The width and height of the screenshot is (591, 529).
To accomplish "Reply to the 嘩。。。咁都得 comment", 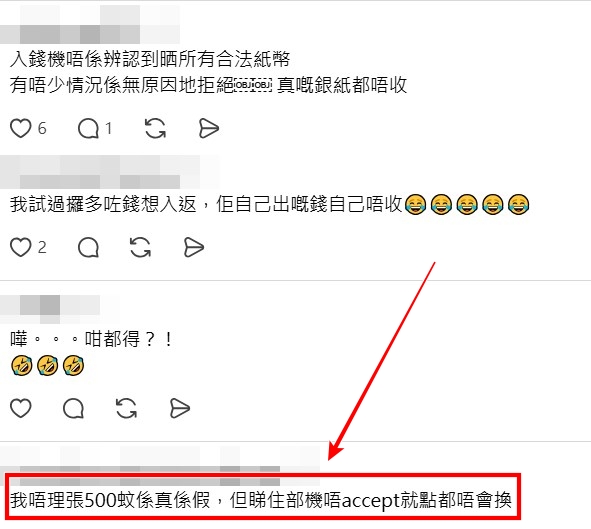I will click(73, 408).
